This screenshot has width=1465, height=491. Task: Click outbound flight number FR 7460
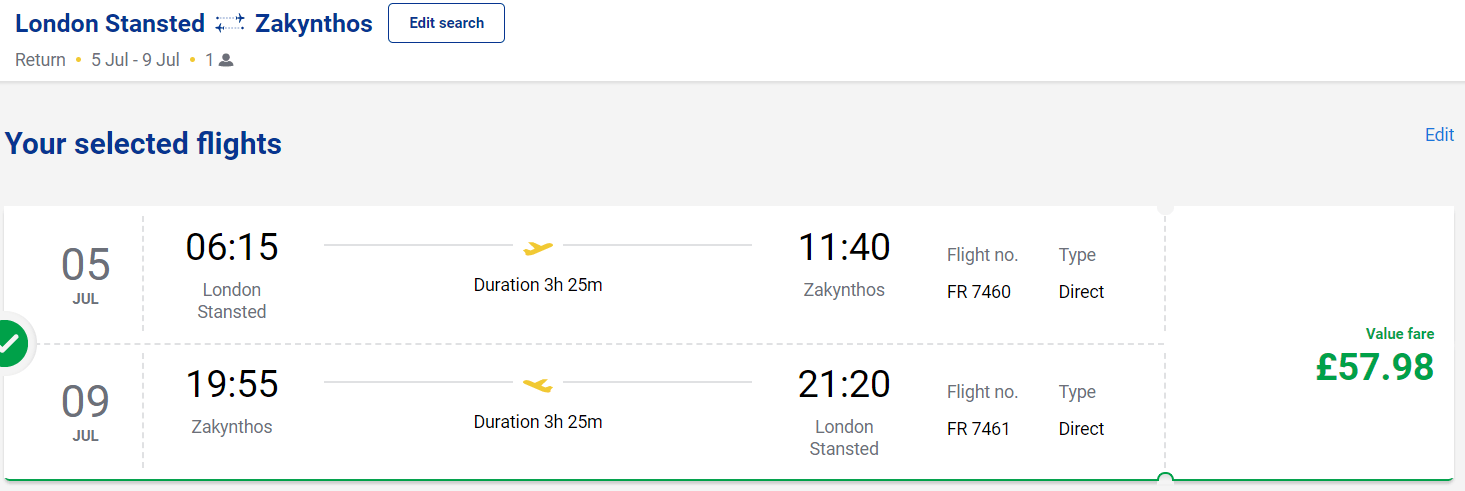(979, 292)
